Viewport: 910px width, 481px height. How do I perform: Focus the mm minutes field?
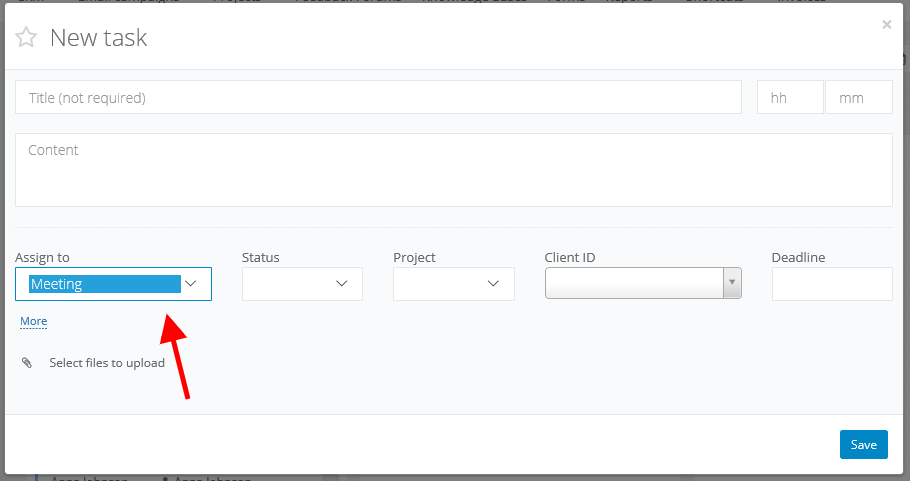tap(858, 98)
